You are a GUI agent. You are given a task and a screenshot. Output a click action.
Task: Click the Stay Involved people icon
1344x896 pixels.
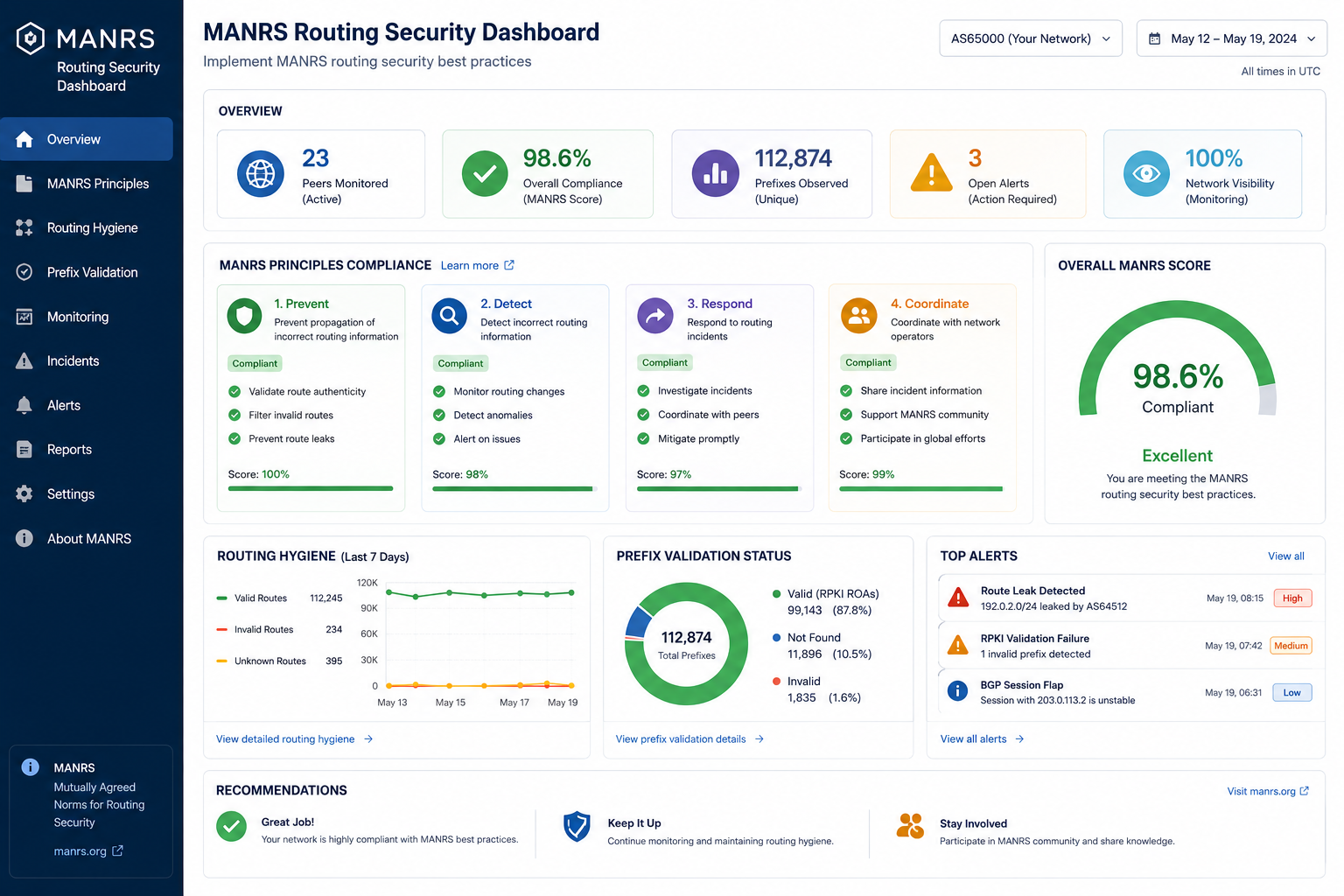tap(910, 825)
